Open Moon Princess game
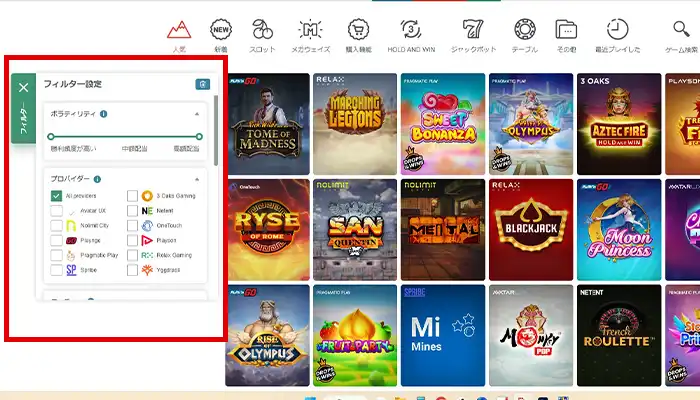700x400 pixels. point(619,229)
